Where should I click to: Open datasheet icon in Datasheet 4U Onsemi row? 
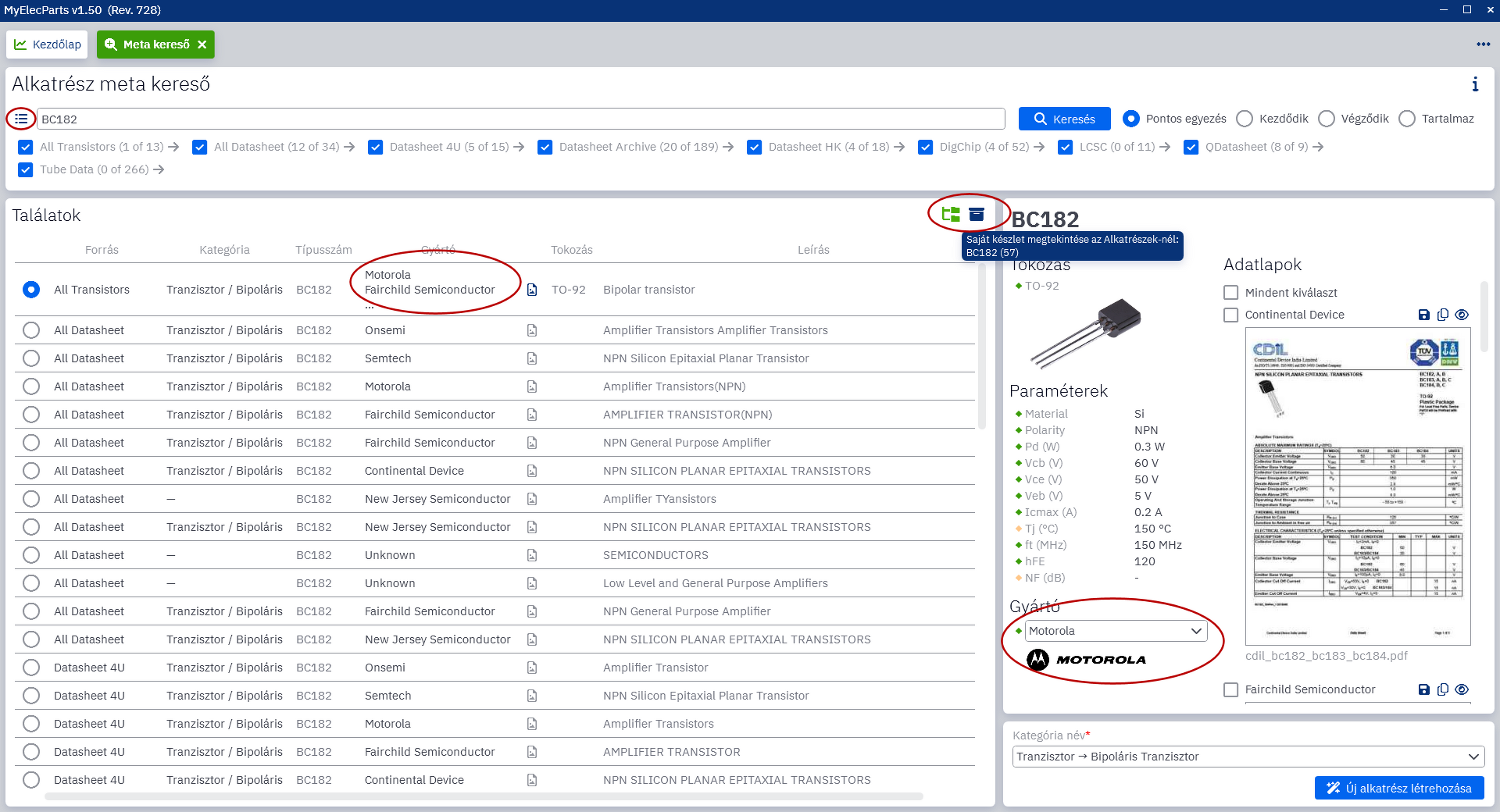pyautogui.click(x=532, y=668)
